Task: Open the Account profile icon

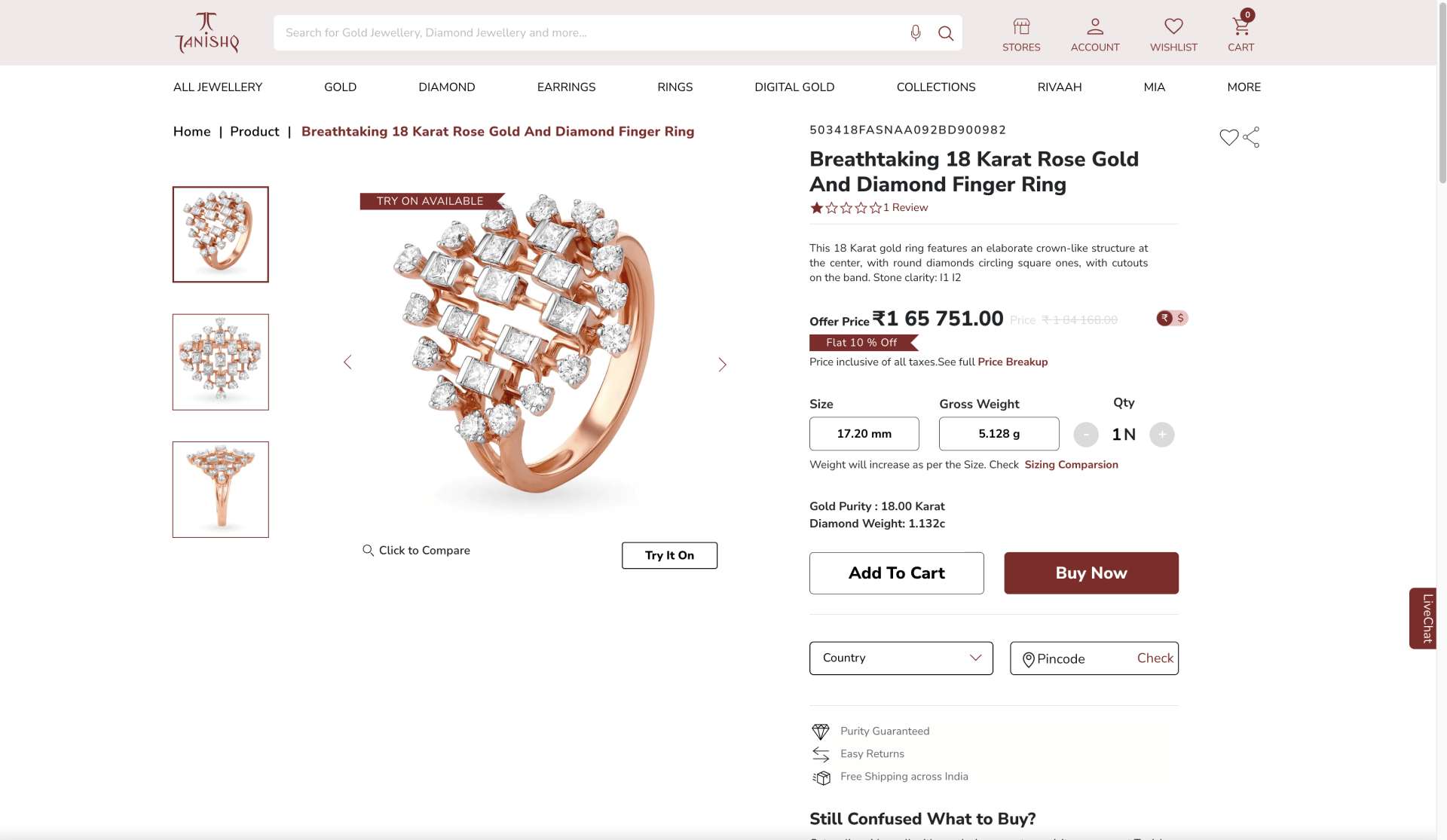Action: [1095, 27]
